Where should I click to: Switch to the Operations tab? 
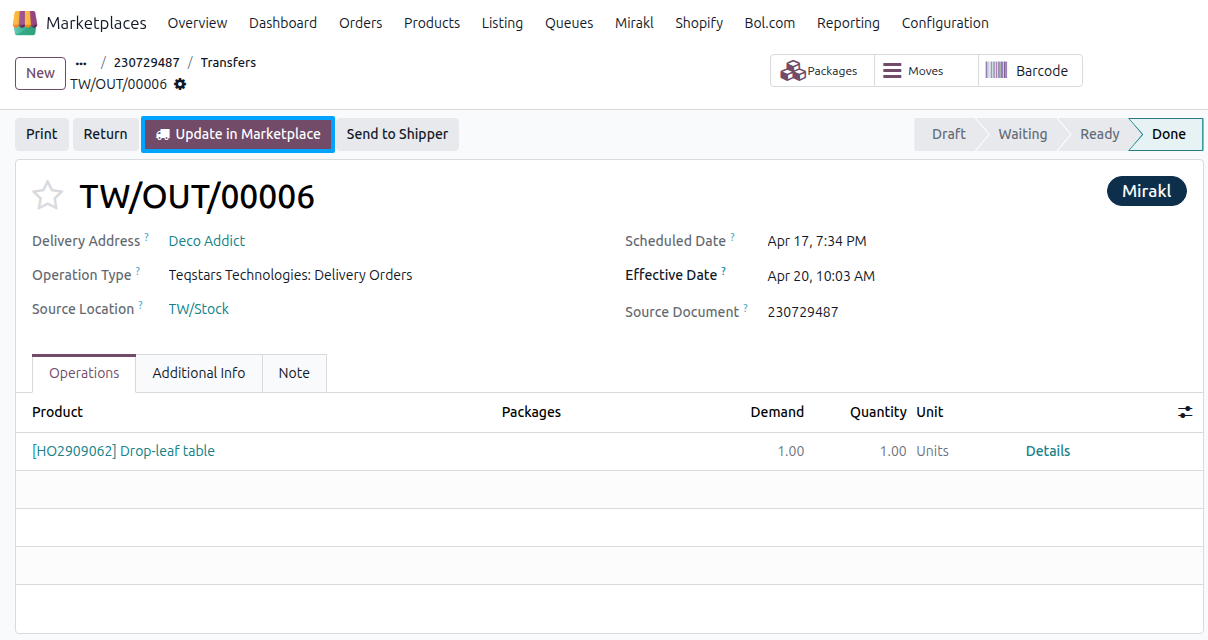pos(84,373)
